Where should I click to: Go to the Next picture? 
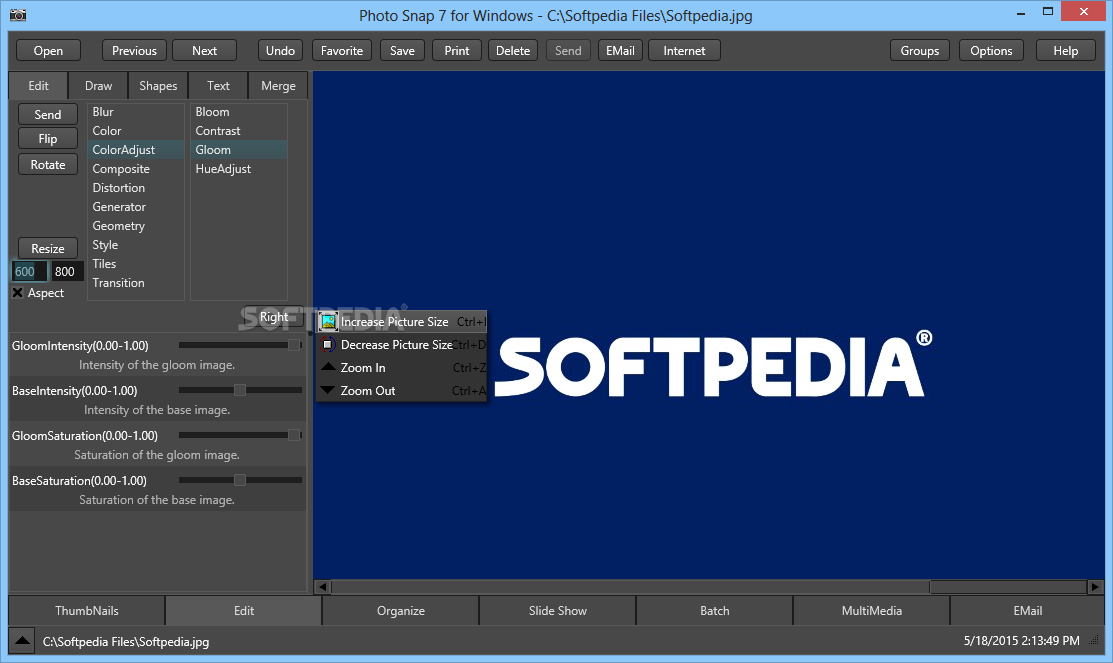point(204,50)
